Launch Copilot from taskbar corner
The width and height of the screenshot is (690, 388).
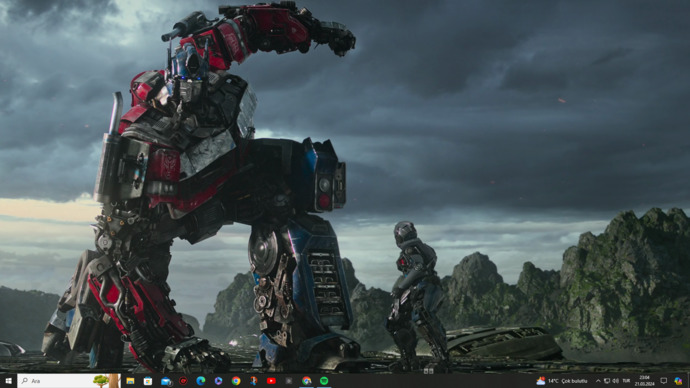[x=678, y=381]
